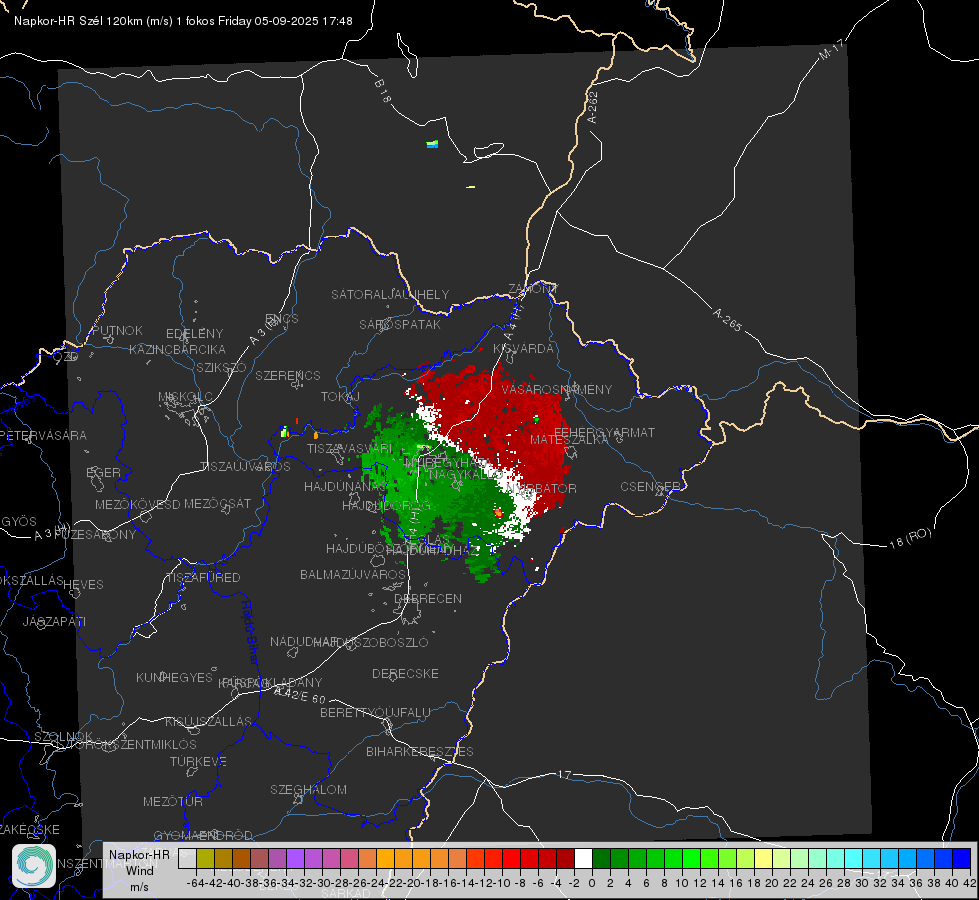Click the CSENGER town label
The height and width of the screenshot is (900, 979).
point(650,487)
